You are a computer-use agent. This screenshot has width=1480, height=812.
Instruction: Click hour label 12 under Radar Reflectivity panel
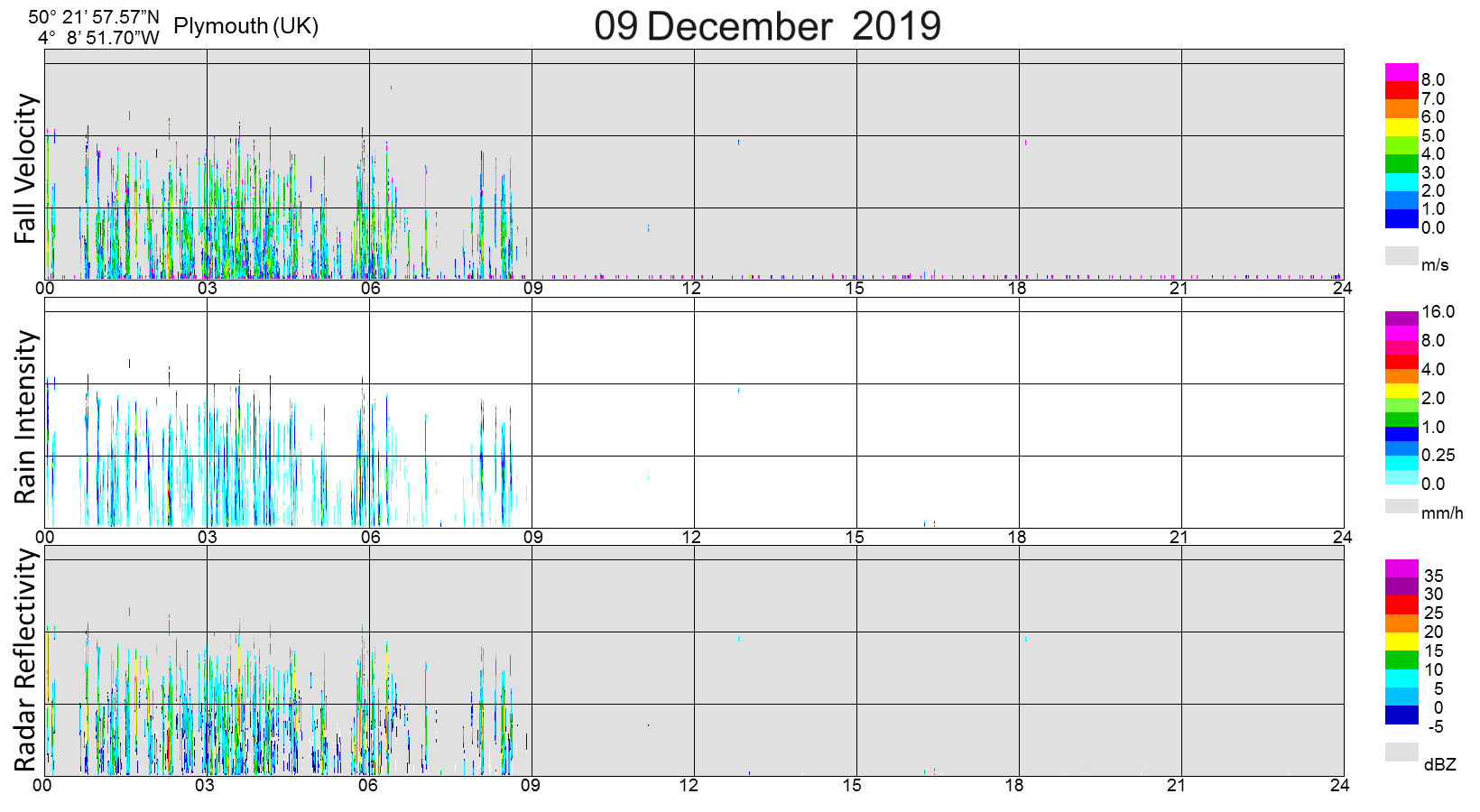[689, 785]
